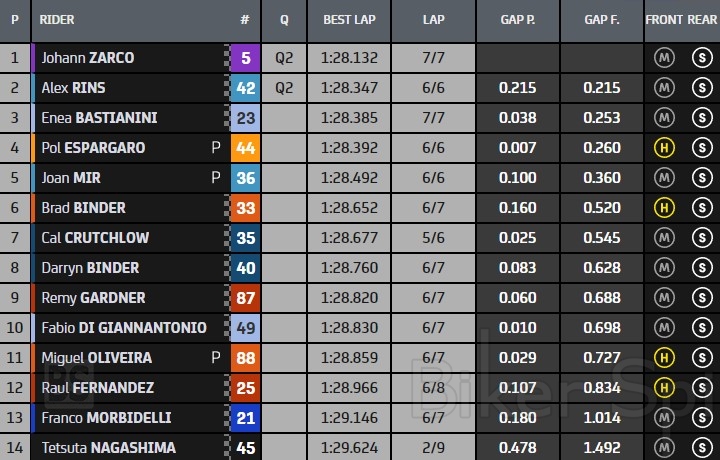Sort by the BEST LAP column header

coord(349,19)
